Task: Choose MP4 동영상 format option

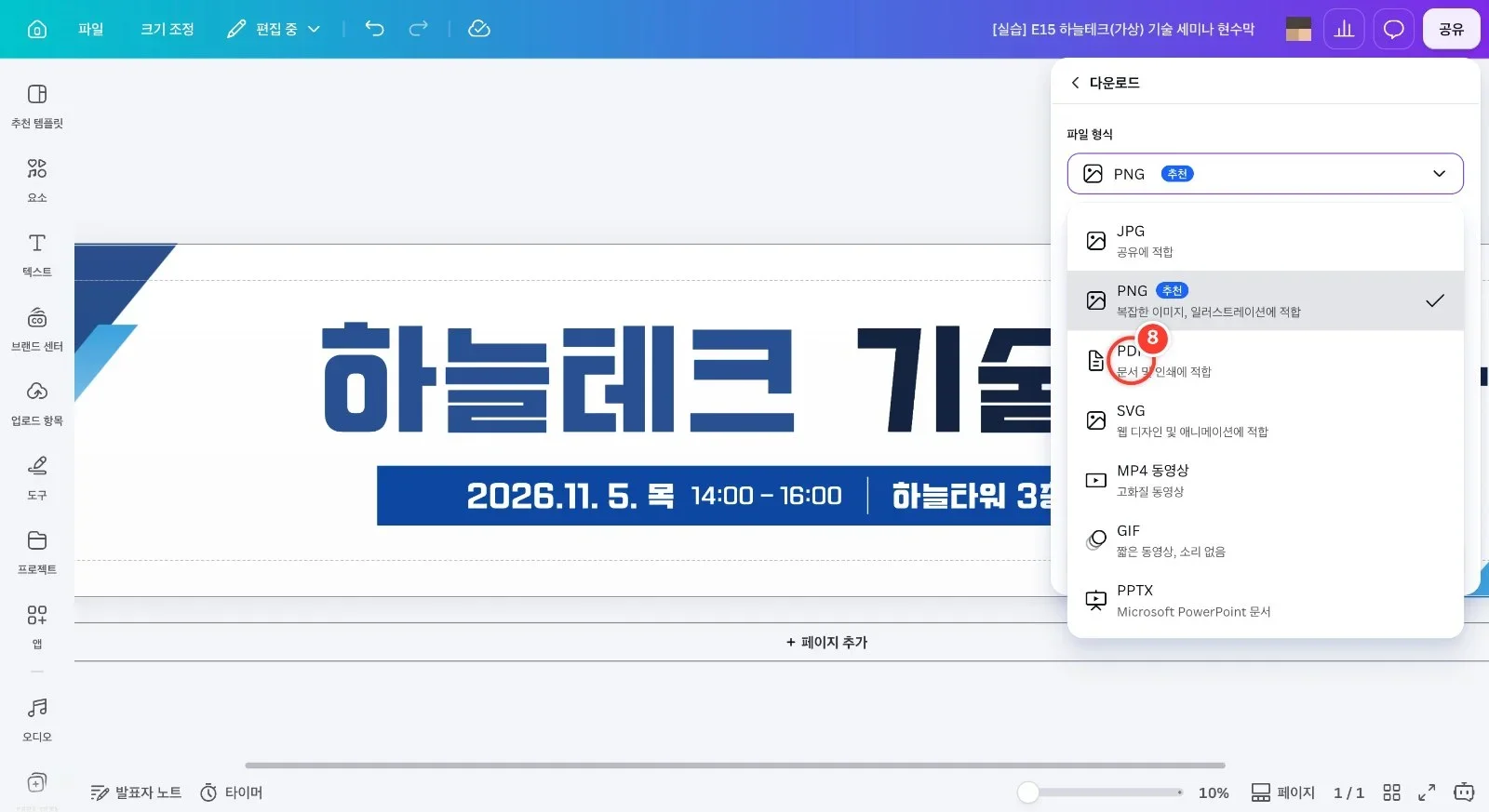Action: (x=1265, y=480)
